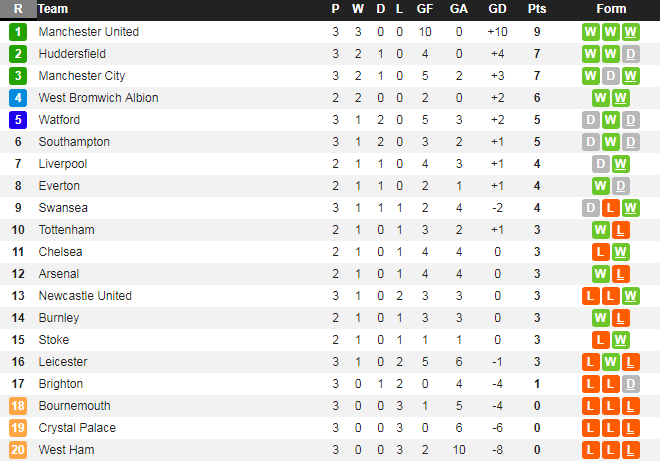The width and height of the screenshot is (660, 461).
Task: Click Newcastle United's win form badge
Action: [x=630, y=296]
